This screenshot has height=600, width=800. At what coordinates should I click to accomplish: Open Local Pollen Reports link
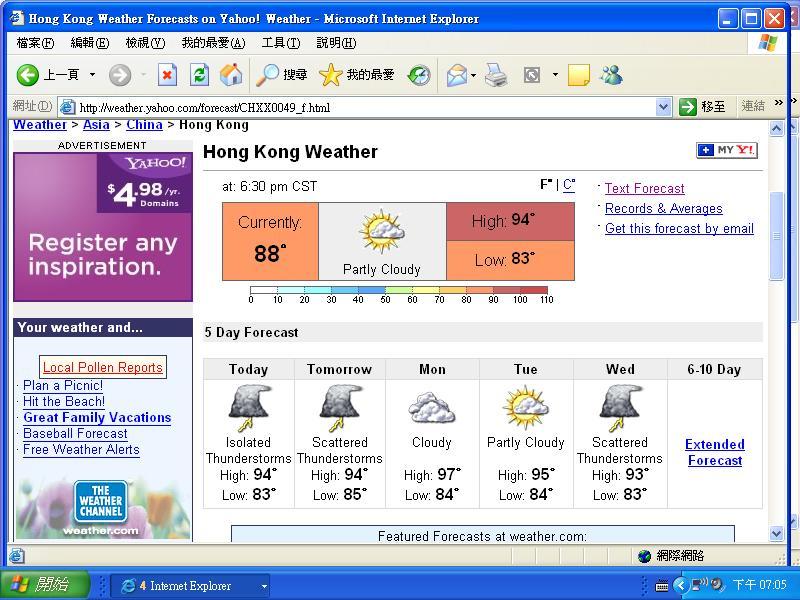(103, 367)
